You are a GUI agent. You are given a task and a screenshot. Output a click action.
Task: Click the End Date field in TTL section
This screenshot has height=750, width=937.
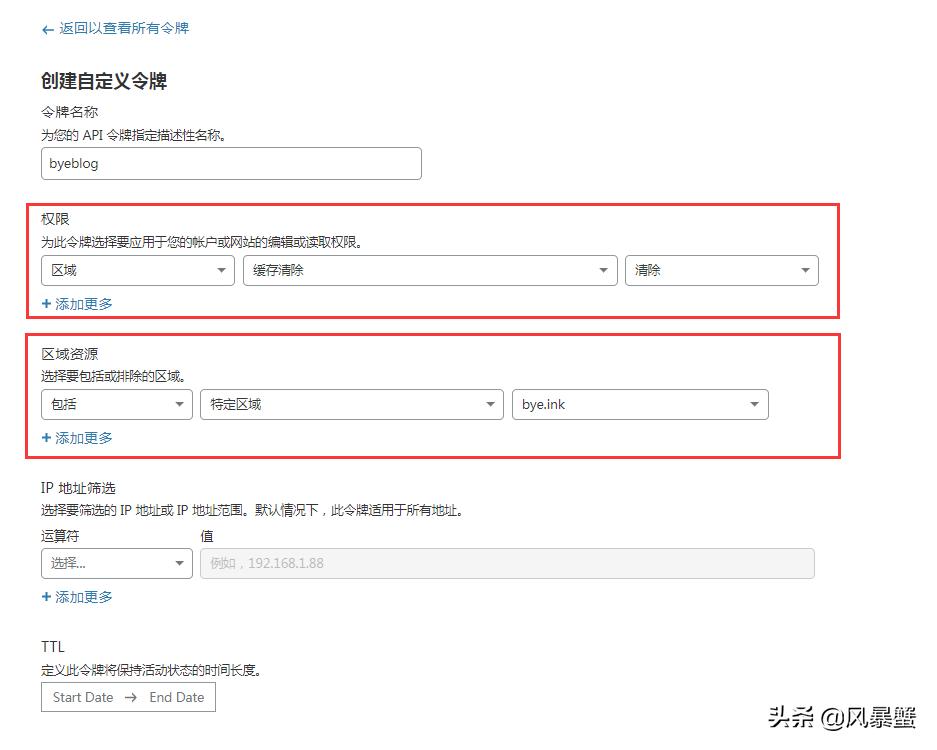click(177, 697)
